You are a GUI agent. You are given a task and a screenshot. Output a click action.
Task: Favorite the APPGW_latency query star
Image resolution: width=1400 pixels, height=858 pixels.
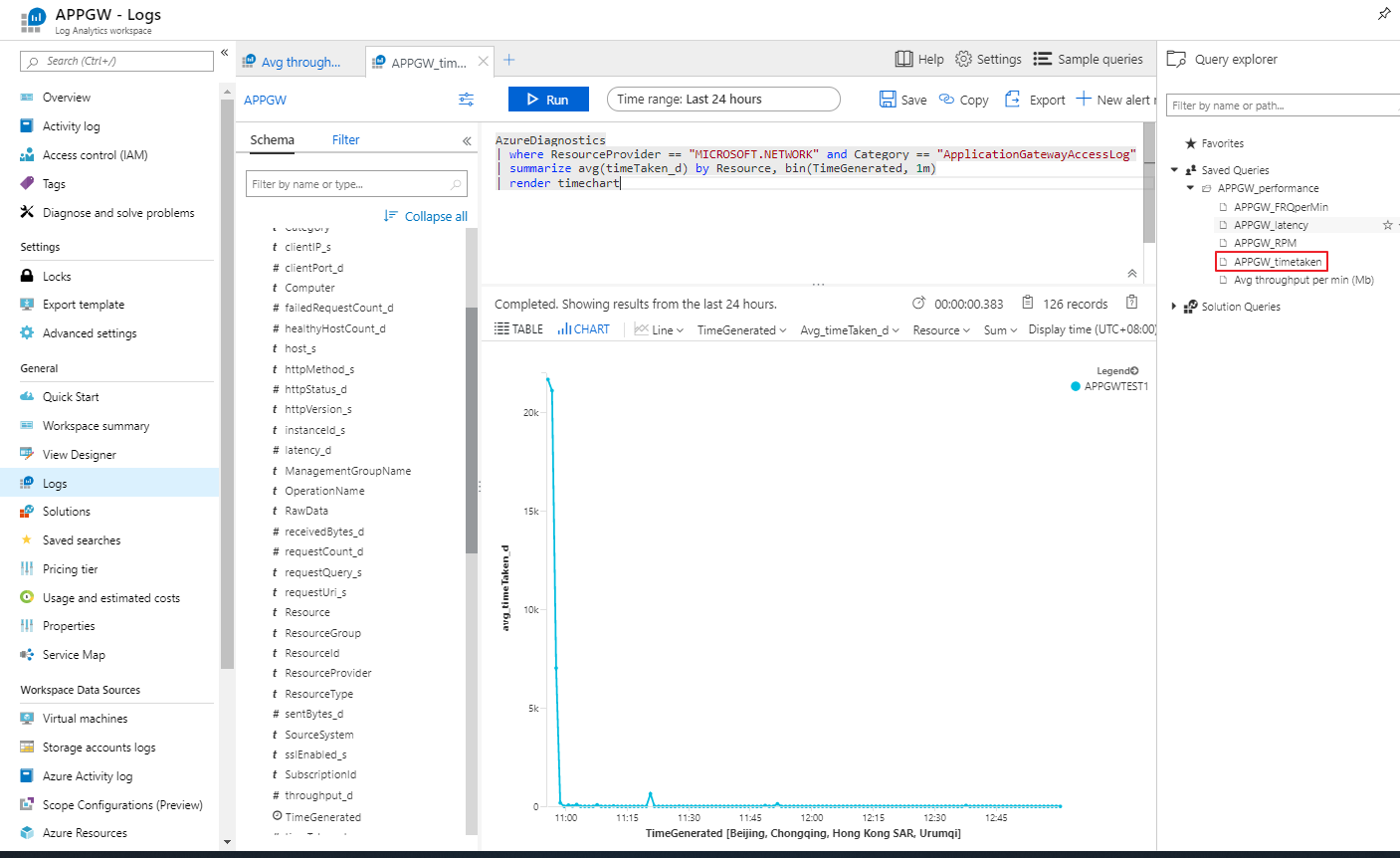click(x=1387, y=225)
